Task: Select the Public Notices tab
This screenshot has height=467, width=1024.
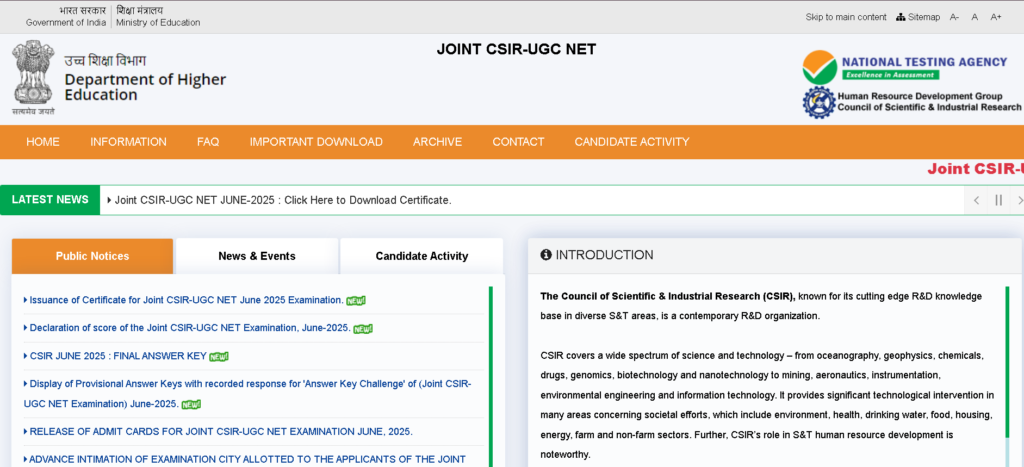Action: 92,256
